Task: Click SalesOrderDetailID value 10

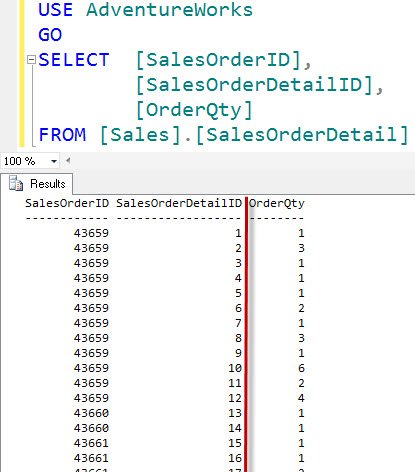Action: pos(235,368)
